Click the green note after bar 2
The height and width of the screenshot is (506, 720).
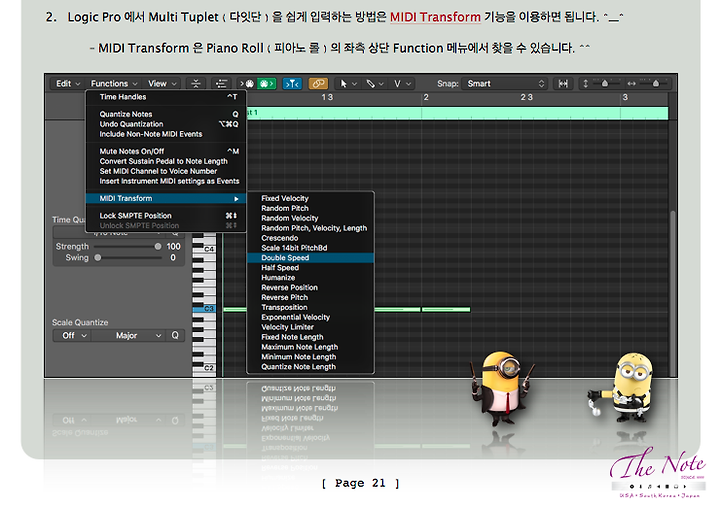point(446,310)
